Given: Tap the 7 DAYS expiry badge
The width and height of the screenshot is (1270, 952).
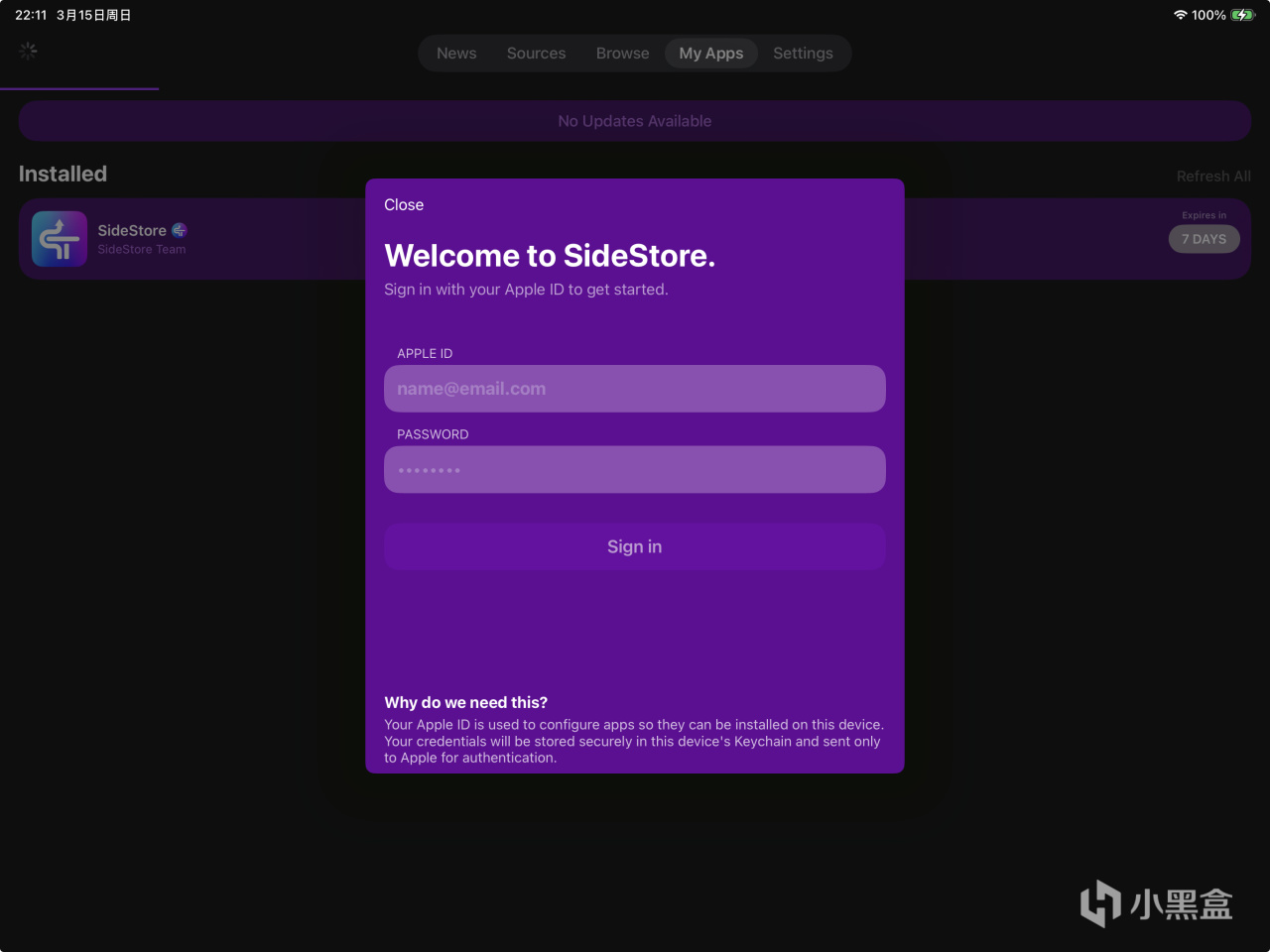Looking at the screenshot, I should pyautogui.click(x=1205, y=239).
